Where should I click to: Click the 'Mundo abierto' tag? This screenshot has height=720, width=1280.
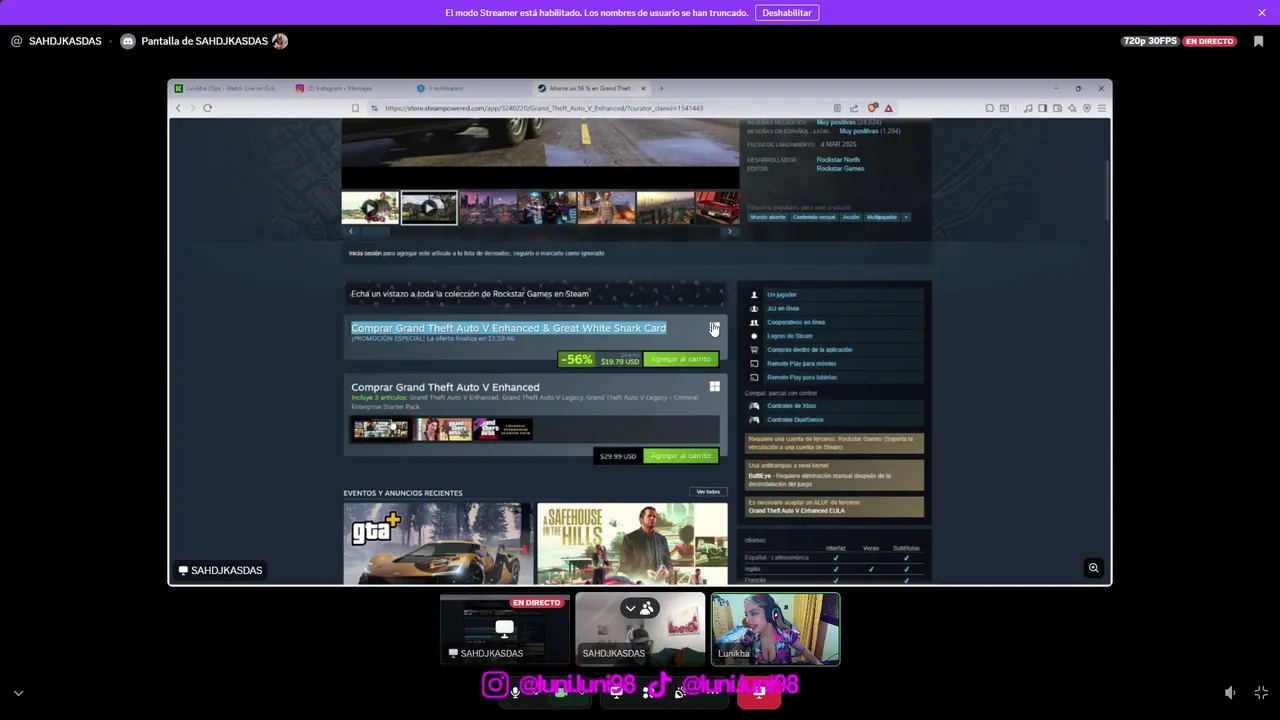click(768, 217)
